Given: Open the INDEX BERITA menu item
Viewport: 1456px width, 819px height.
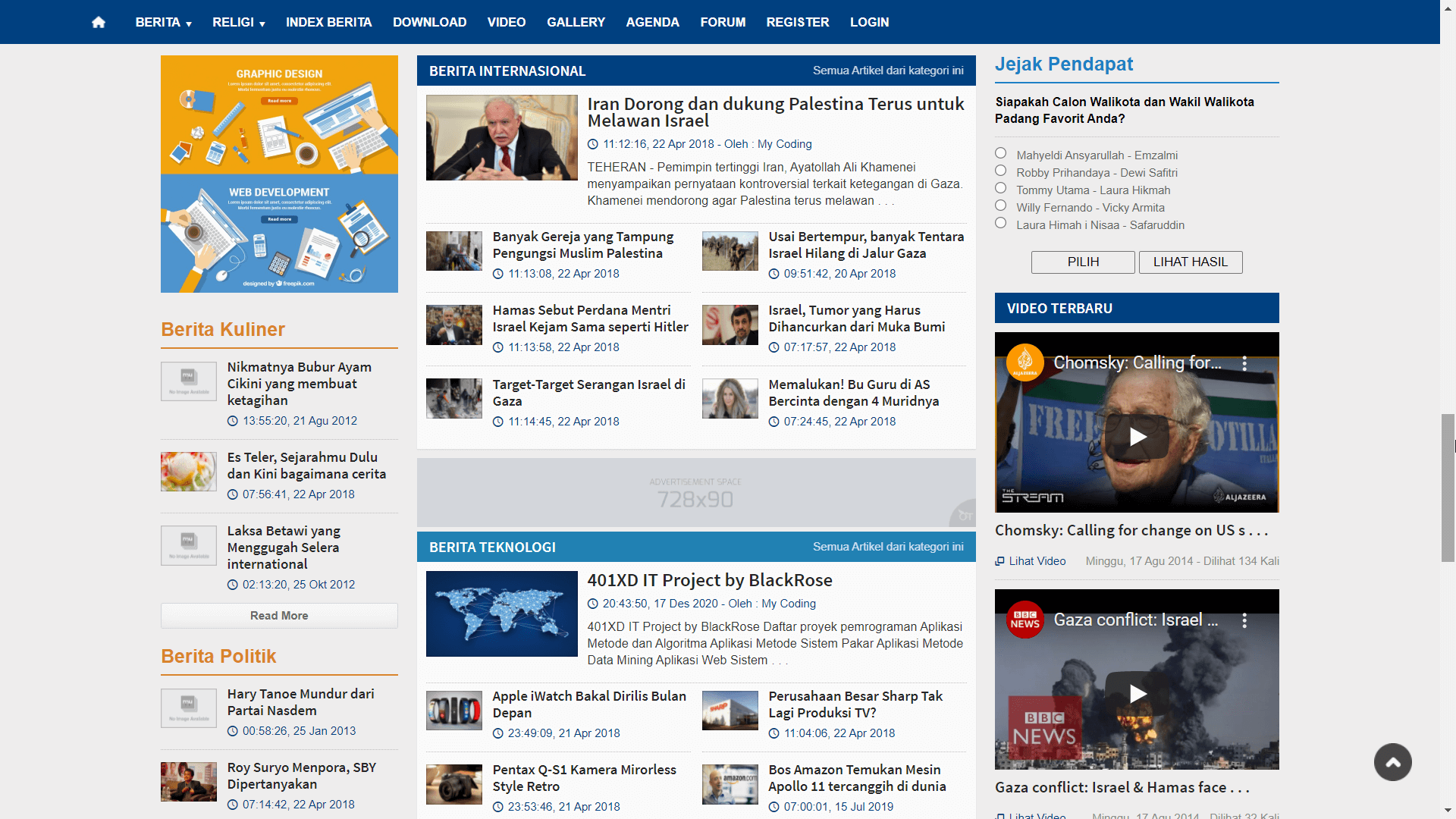Looking at the screenshot, I should pos(328,22).
